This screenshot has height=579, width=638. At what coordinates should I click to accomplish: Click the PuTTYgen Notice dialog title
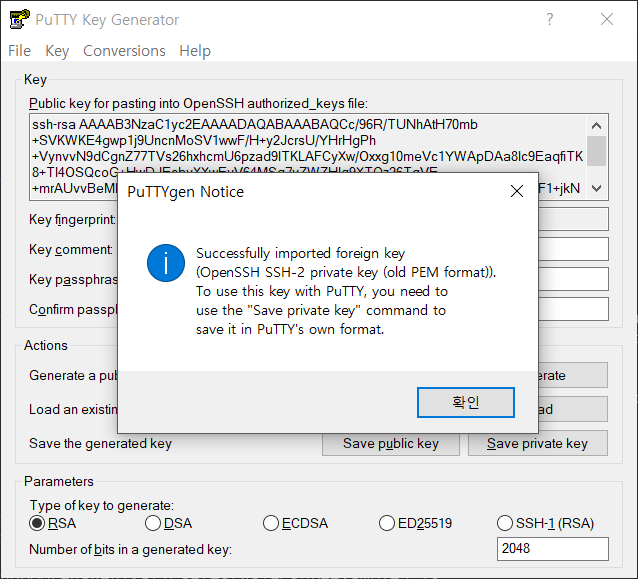coord(186,192)
